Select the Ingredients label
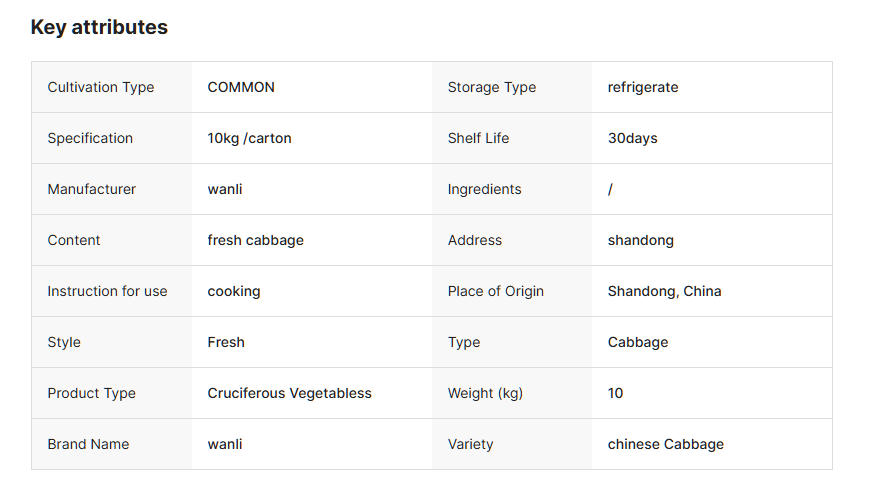The height and width of the screenshot is (494, 882). (x=484, y=189)
